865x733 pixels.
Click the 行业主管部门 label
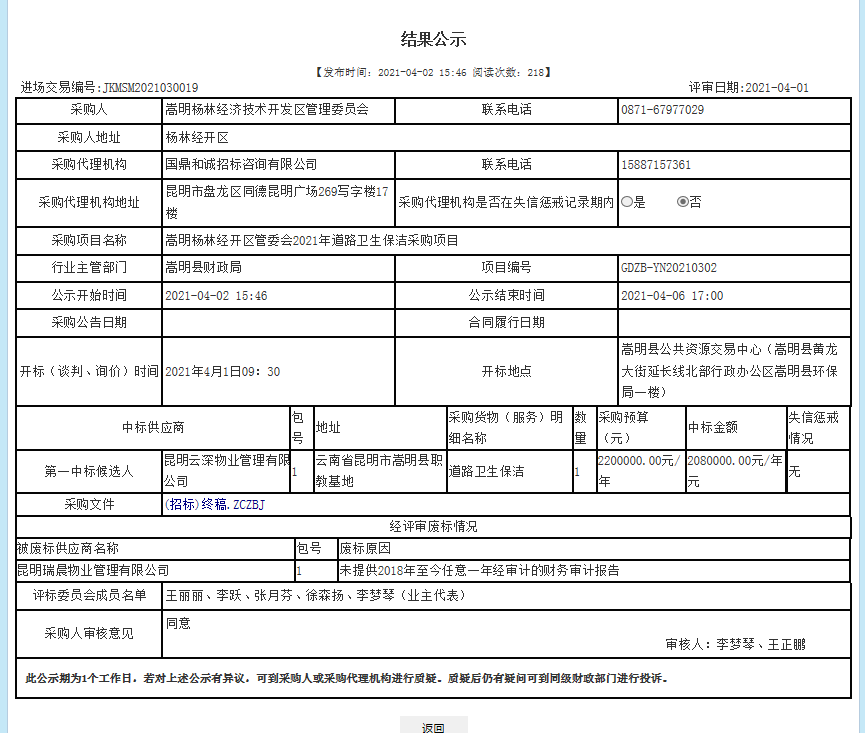tap(89, 267)
